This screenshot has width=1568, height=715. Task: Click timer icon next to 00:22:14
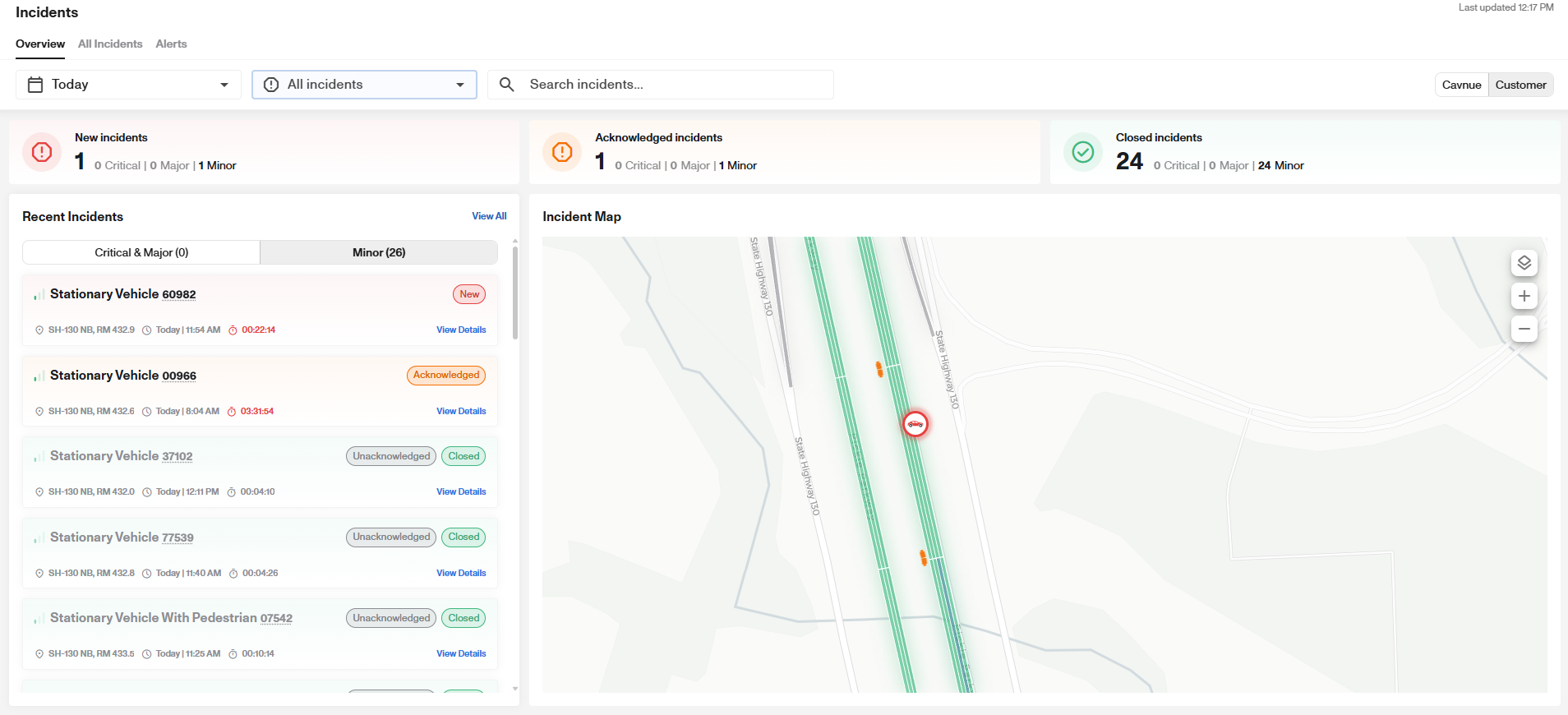tap(233, 330)
